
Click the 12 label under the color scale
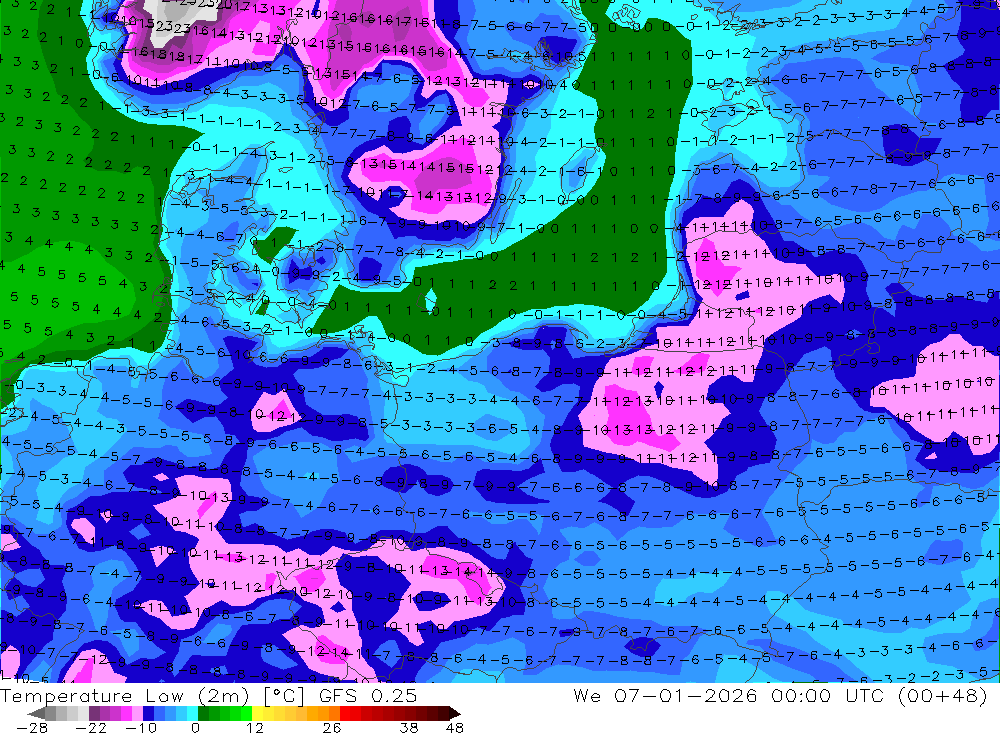pos(255,728)
